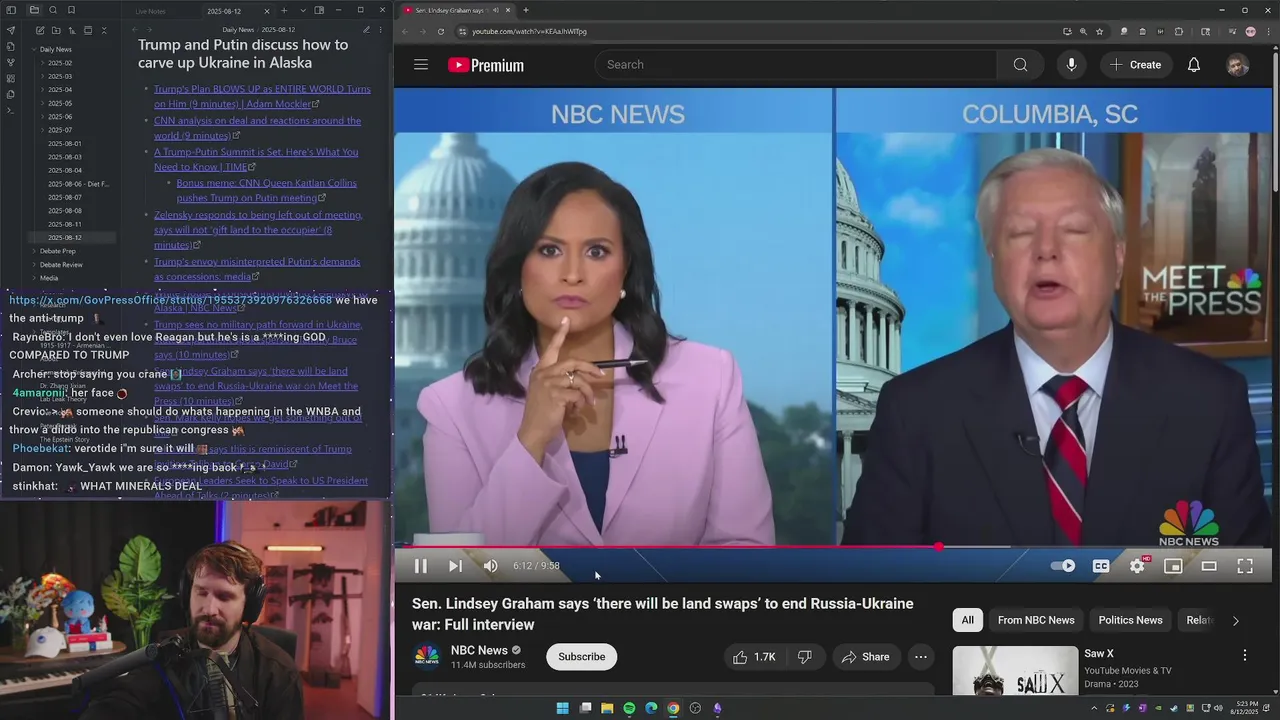Open video quality settings gear
The height and width of the screenshot is (720, 1280).
(x=1137, y=566)
